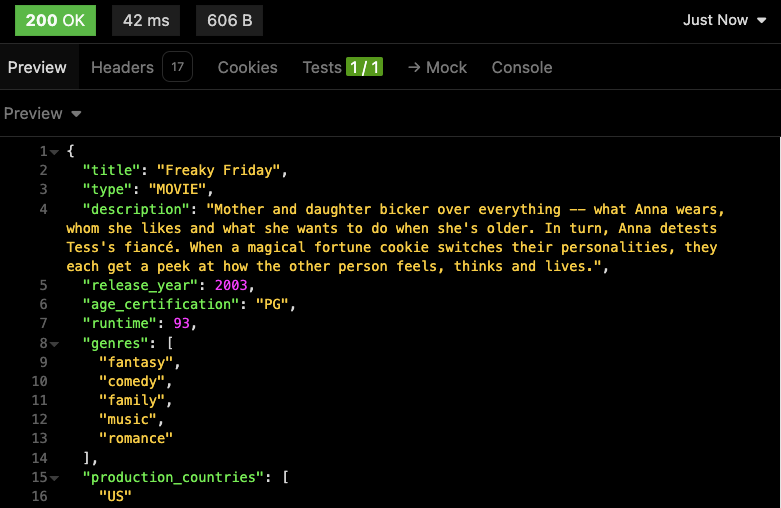Click the 1 / 1 tests result badge

(x=365, y=67)
